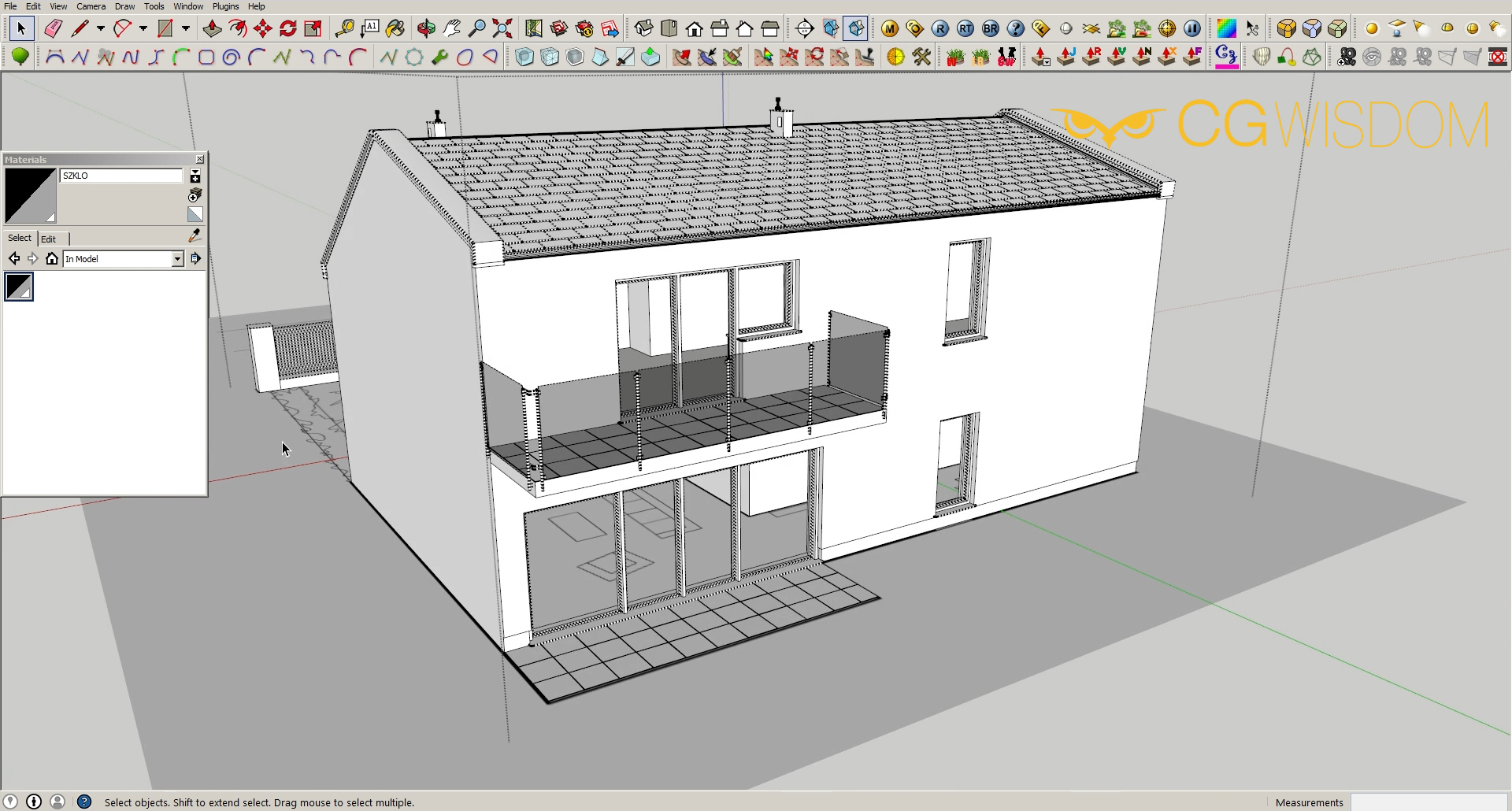Activate the Paint Bucket tool

tap(395, 29)
